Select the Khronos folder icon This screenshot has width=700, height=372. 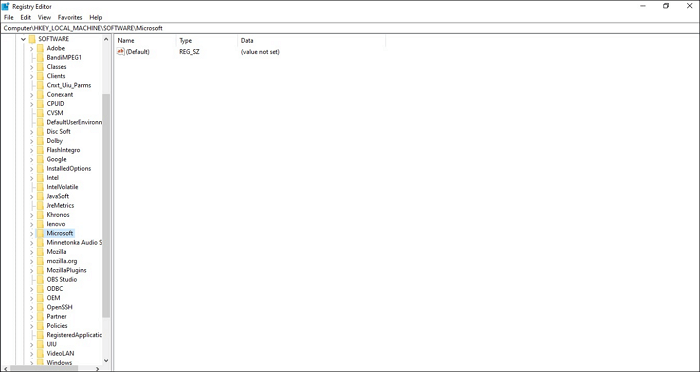tap(40, 215)
